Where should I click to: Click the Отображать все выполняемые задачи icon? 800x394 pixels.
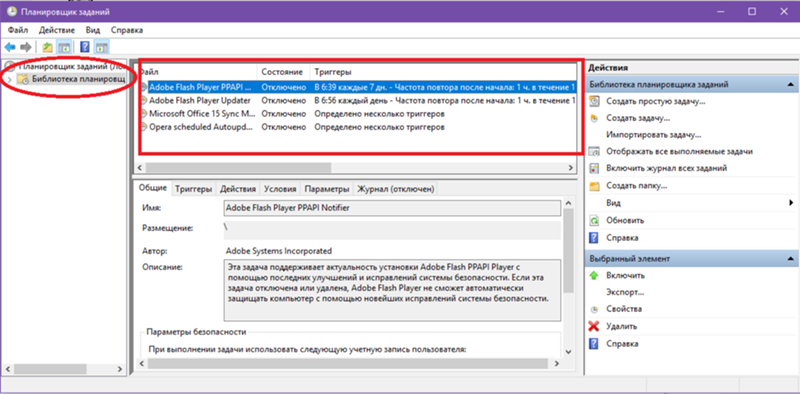594,152
